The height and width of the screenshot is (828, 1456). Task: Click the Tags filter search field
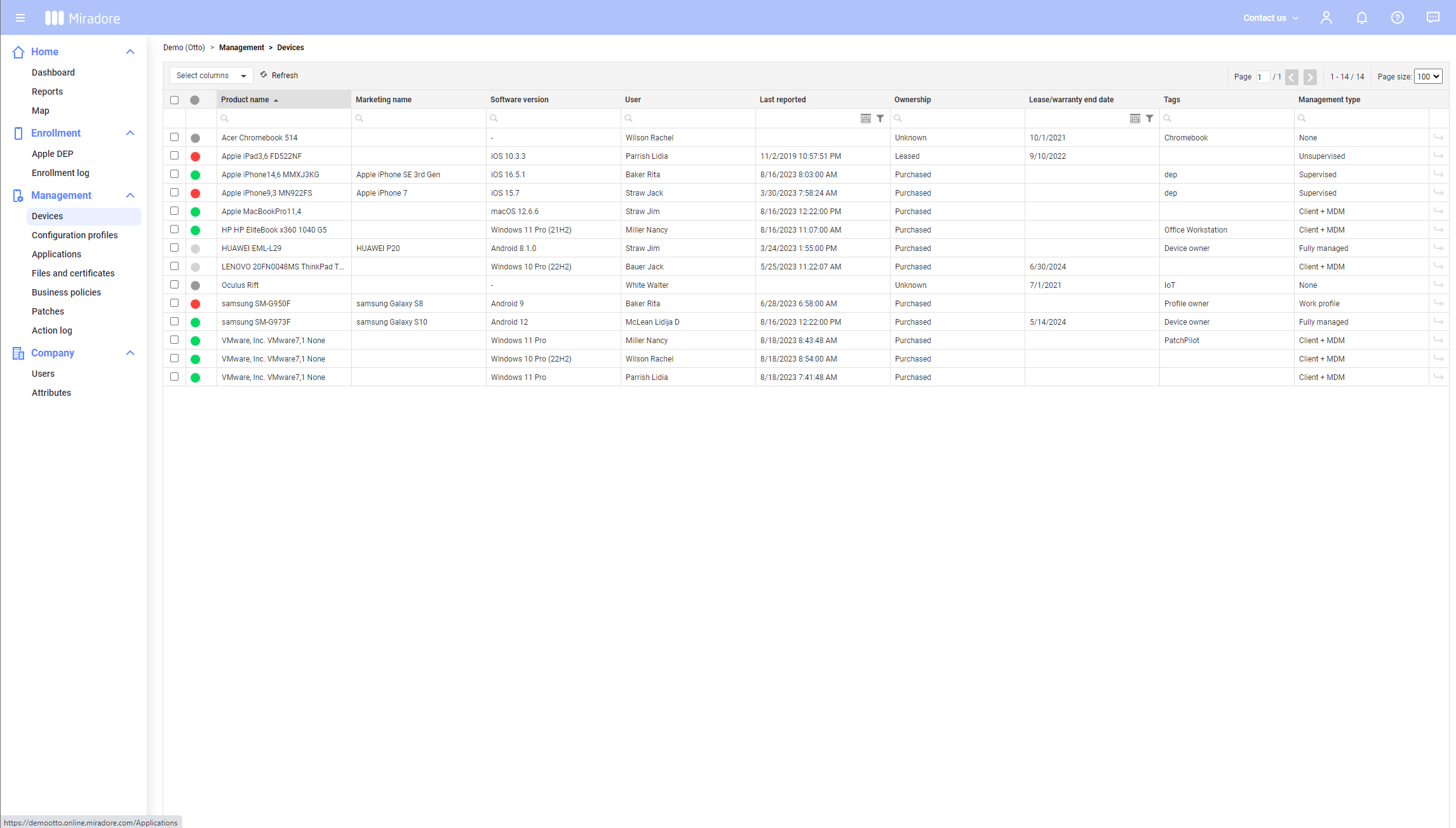1227,118
